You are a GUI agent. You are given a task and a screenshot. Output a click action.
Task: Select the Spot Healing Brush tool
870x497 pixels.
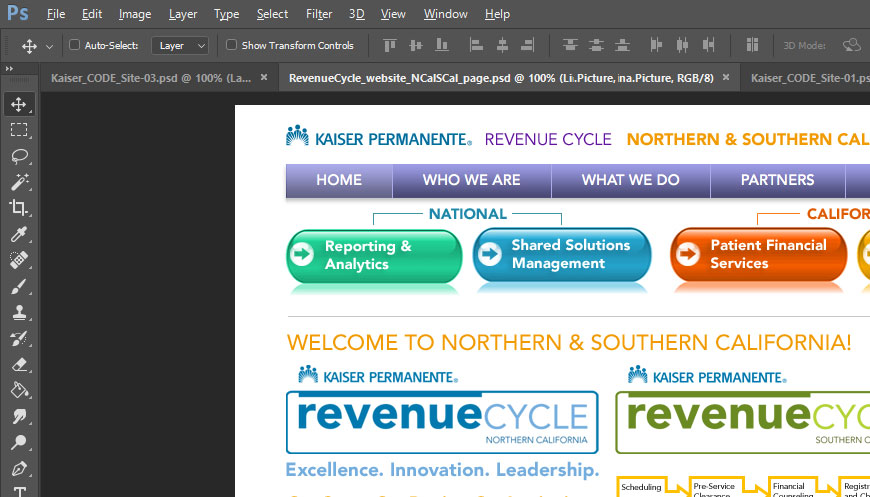click(x=19, y=260)
